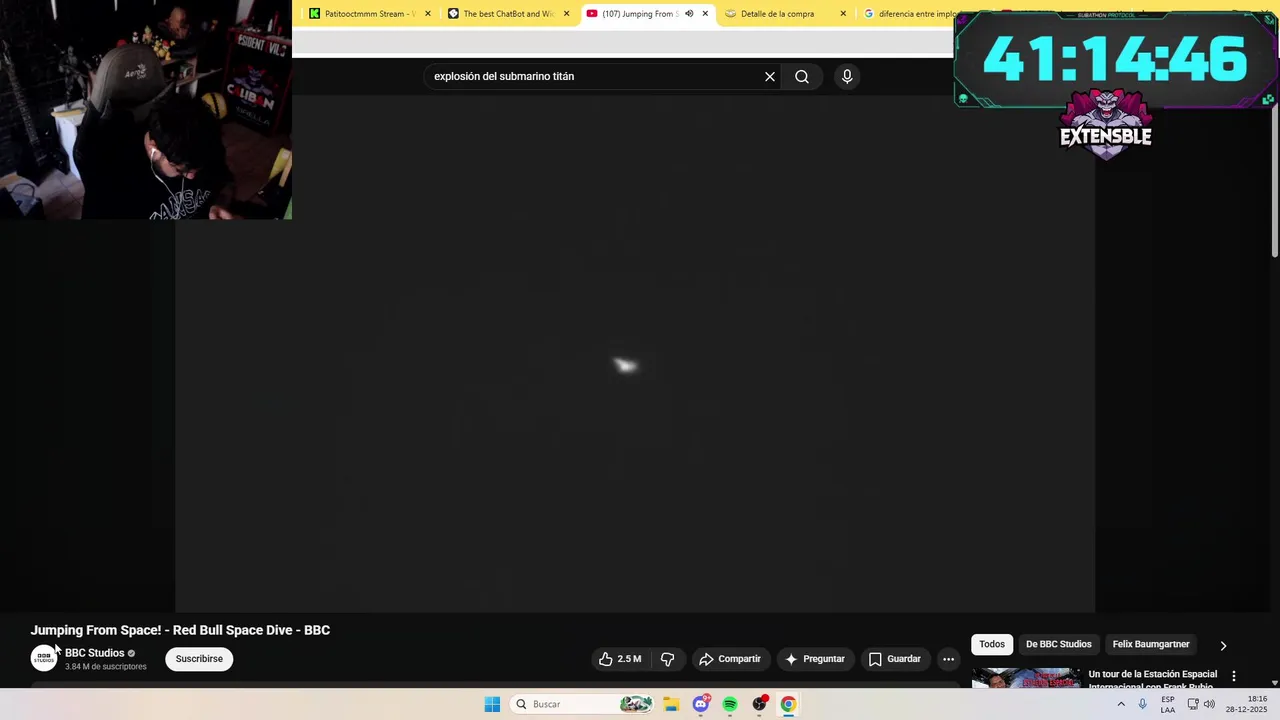Open volume control in system tray
Viewport: 1280px width, 720px height.
1209,704
